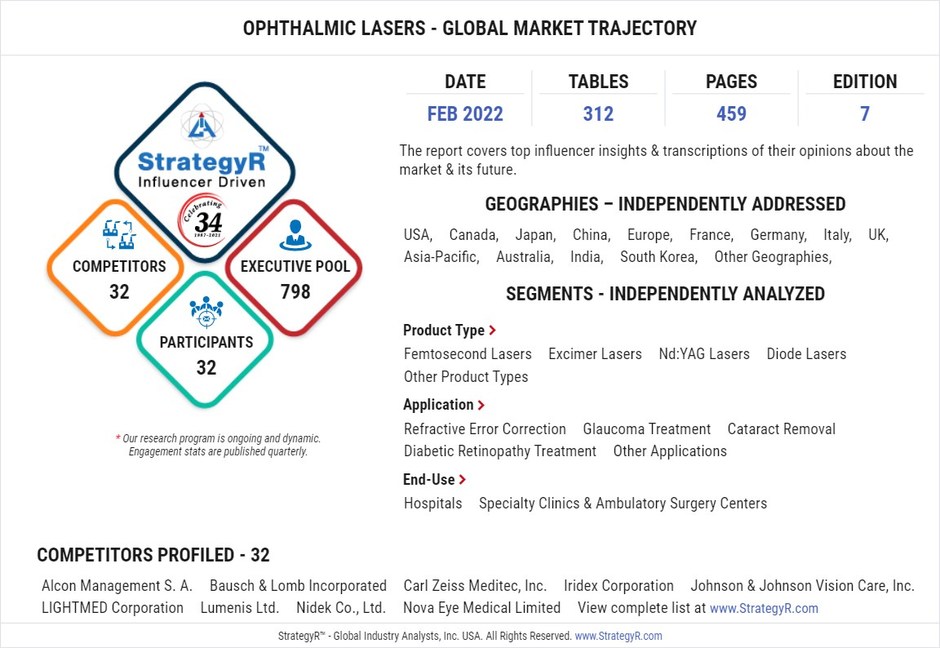Click the South Korea geography entry
This screenshot has width=940, height=648.
658,257
